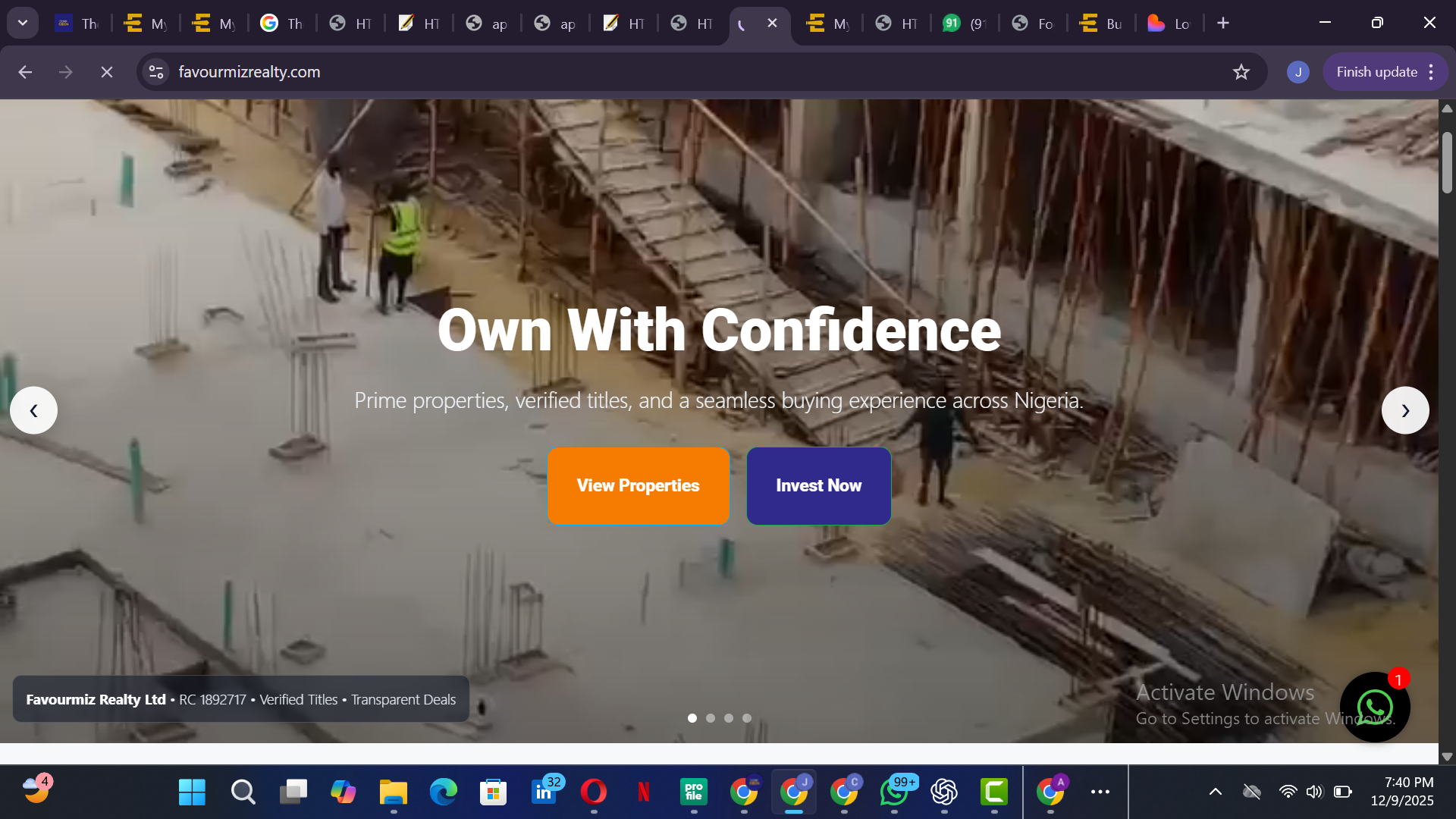Launch ChatGPT from the taskbar
The width and height of the screenshot is (1456, 819).
945,792
